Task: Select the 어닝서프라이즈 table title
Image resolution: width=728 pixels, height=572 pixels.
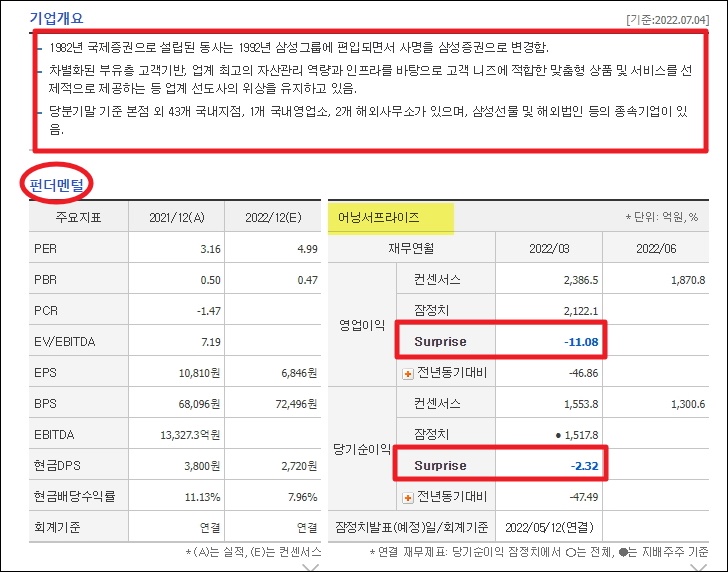Action: 378,217
